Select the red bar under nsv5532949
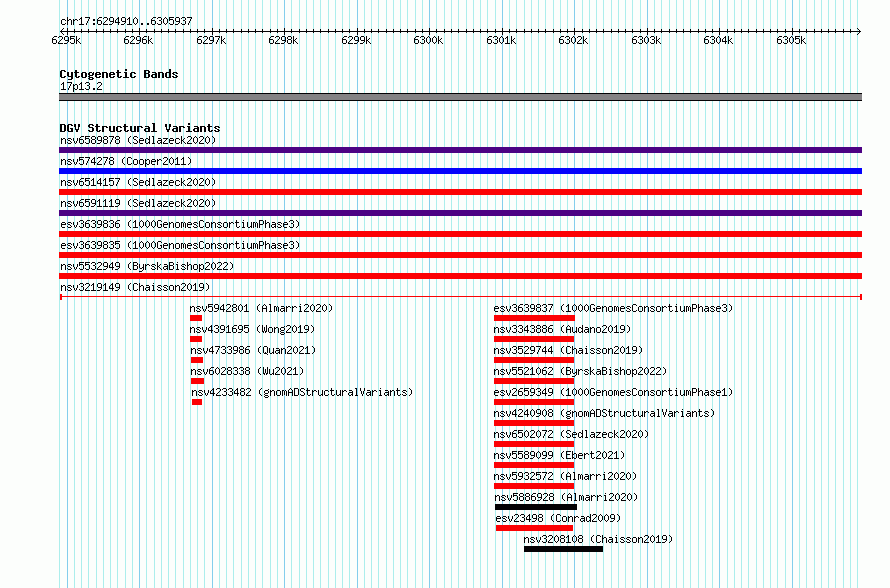Image resolution: width=890 pixels, height=588 pixels. pyautogui.click(x=460, y=276)
